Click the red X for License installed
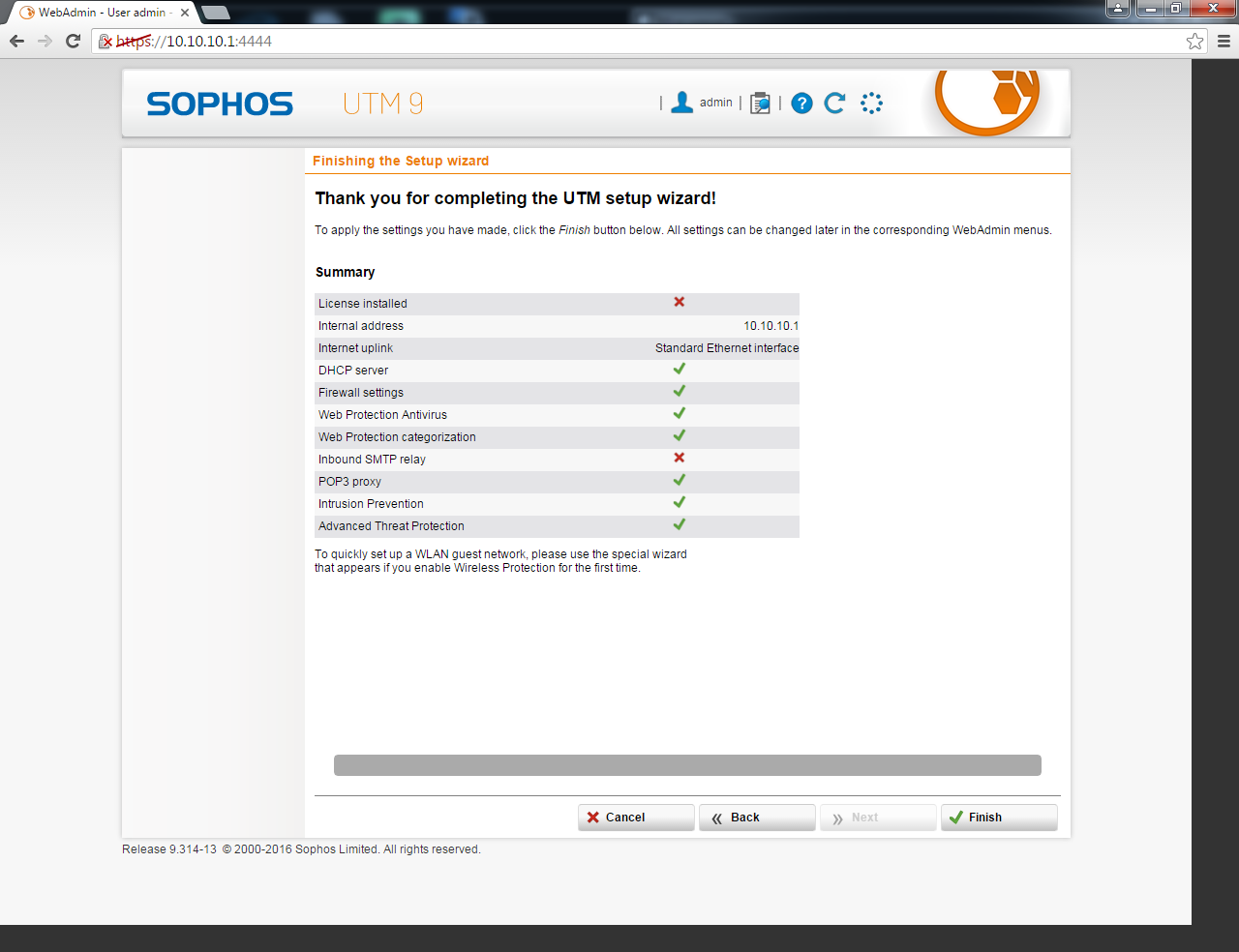This screenshot has height=952, width=1239. 680,302
